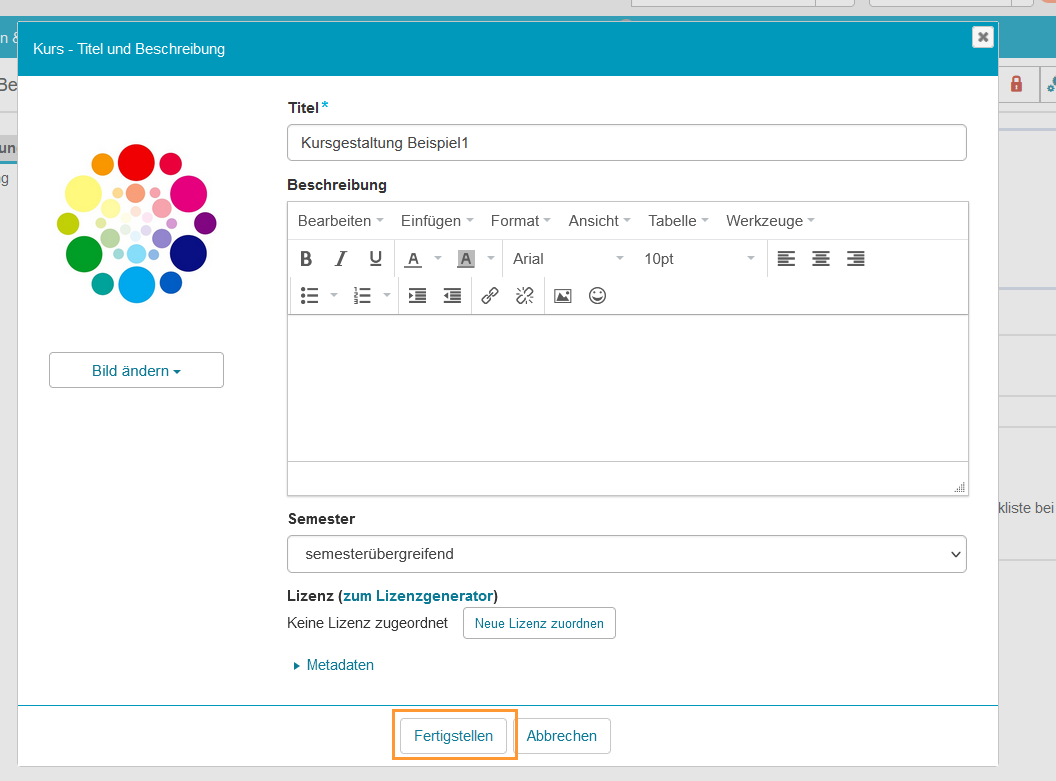Toggle bold text formatting
Image resolution: width=1056 pixels, height=781 pixels.
306,259
